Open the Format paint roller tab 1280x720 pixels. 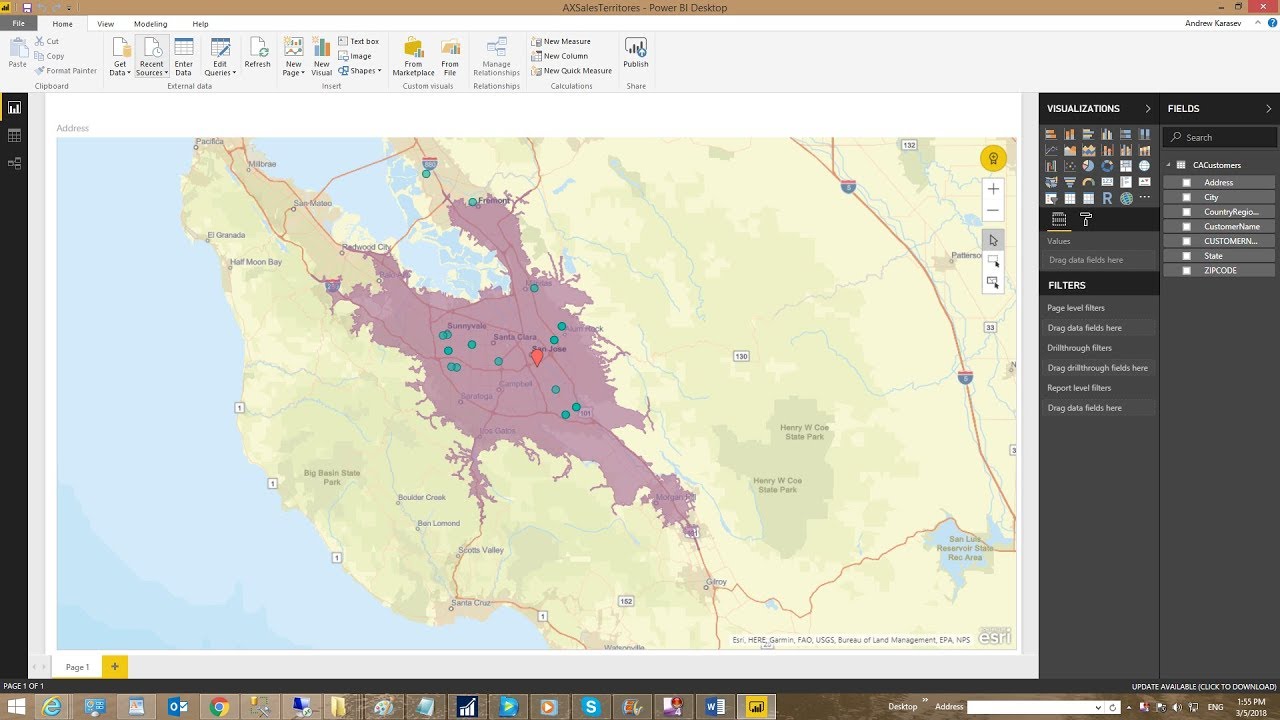pos(1086,219)
